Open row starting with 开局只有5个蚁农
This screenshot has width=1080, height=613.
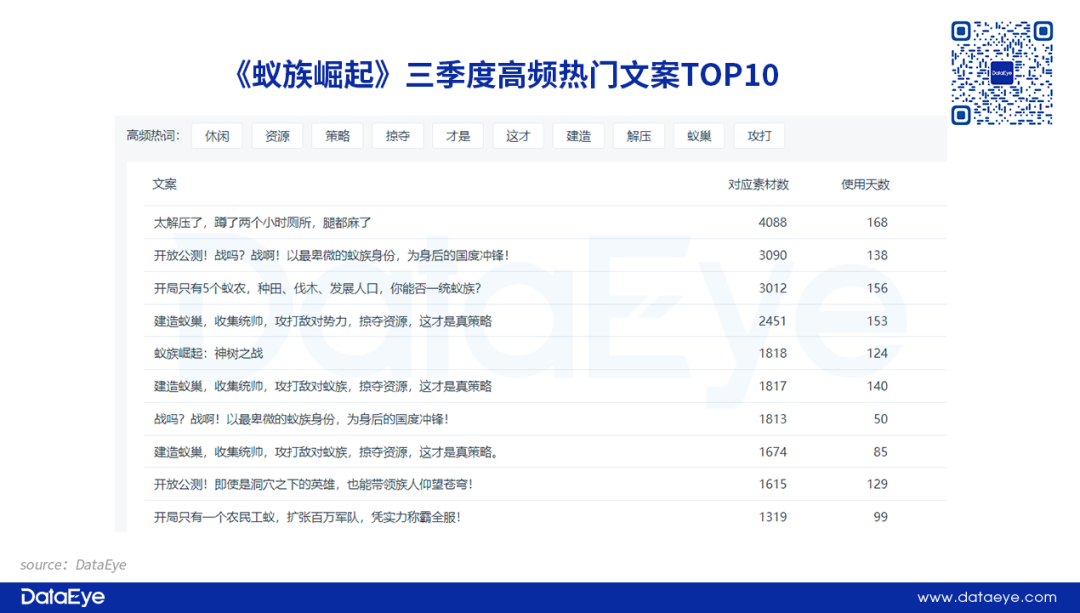(317, 288)
